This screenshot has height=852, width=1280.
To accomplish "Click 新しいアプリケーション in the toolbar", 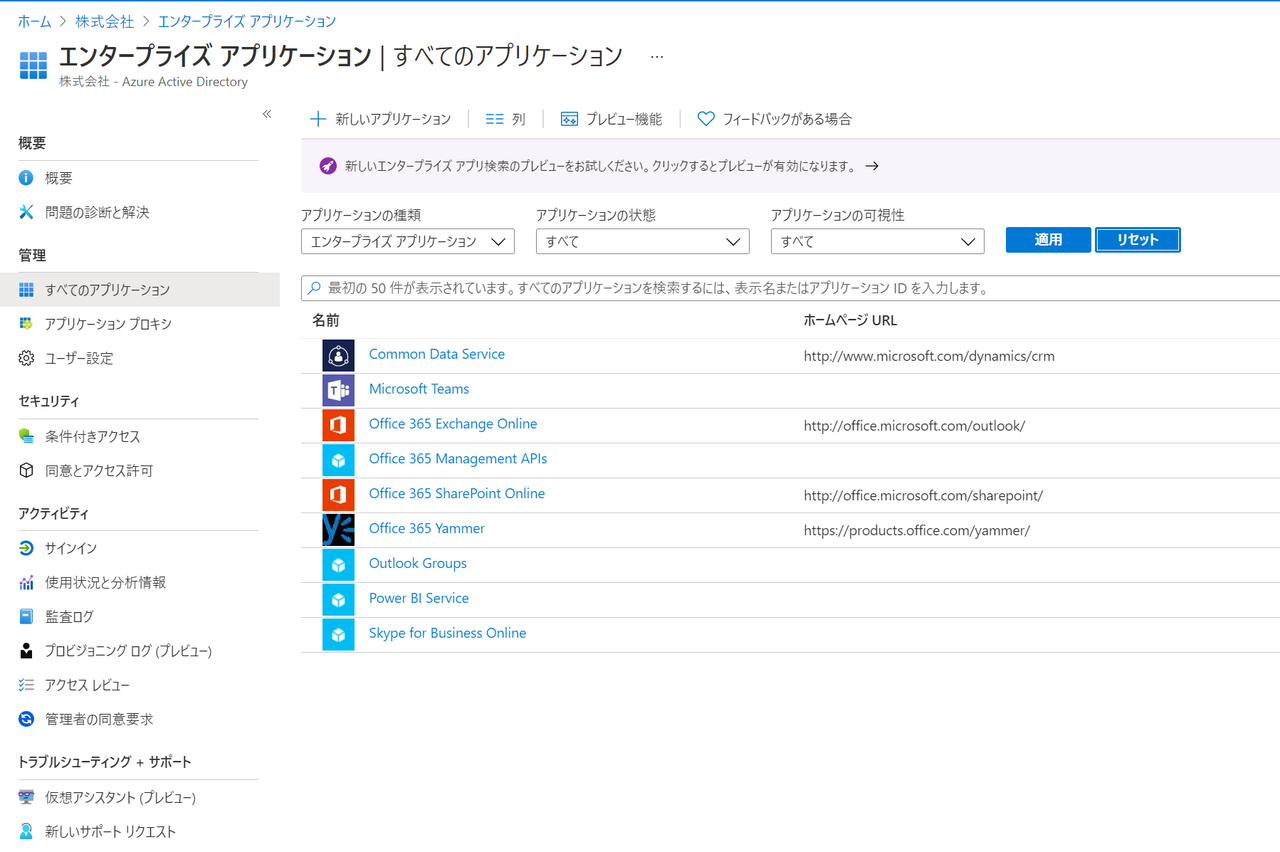I will click(381, 119).
